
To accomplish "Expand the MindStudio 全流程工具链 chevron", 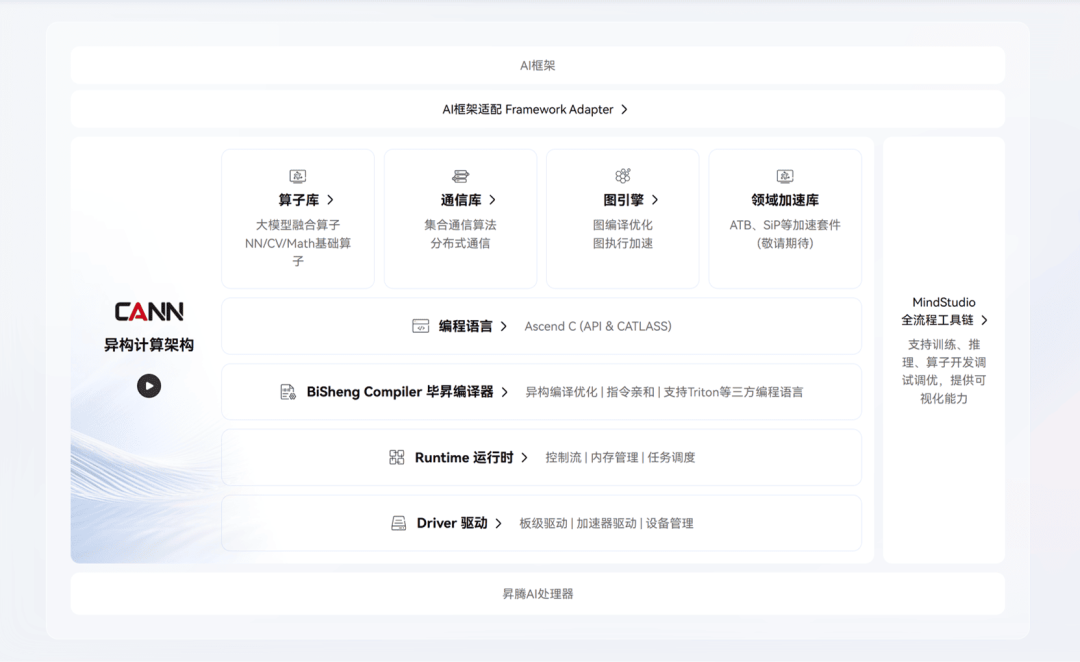I will (x=984, y=320).
